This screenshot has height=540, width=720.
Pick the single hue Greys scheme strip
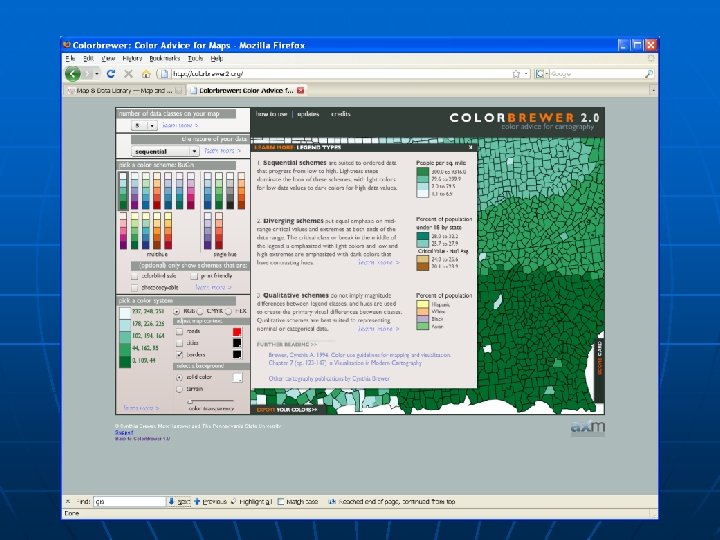(230, 191)
